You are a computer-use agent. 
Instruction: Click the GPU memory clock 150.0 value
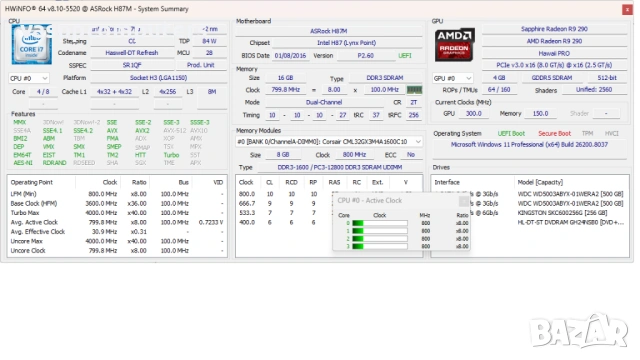(540, 113)
